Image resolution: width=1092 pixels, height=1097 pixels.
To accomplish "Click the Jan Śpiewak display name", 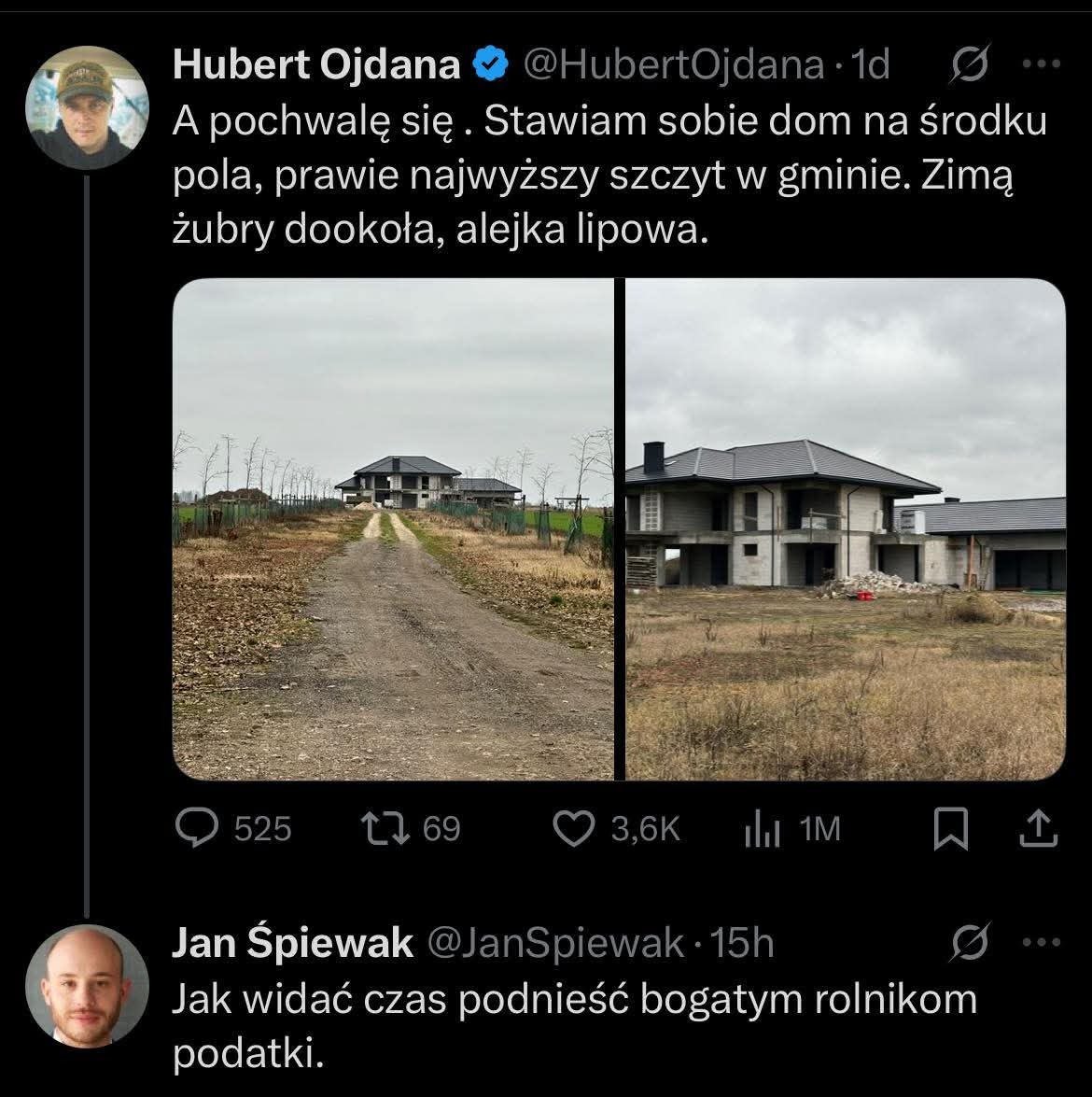I will coord(292,945).
